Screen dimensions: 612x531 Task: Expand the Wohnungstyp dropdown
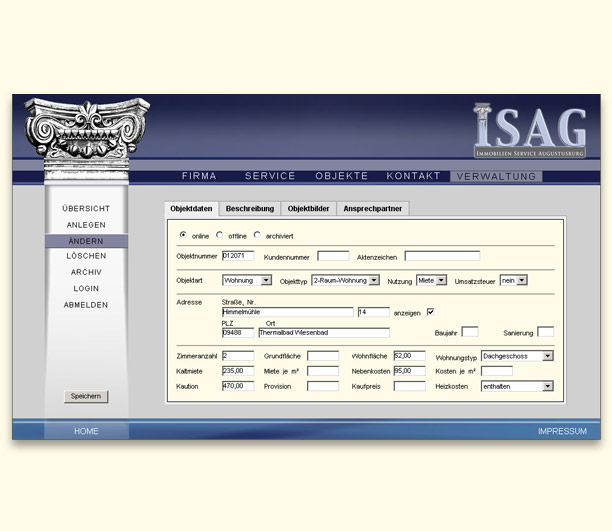(x=516, y=356)
